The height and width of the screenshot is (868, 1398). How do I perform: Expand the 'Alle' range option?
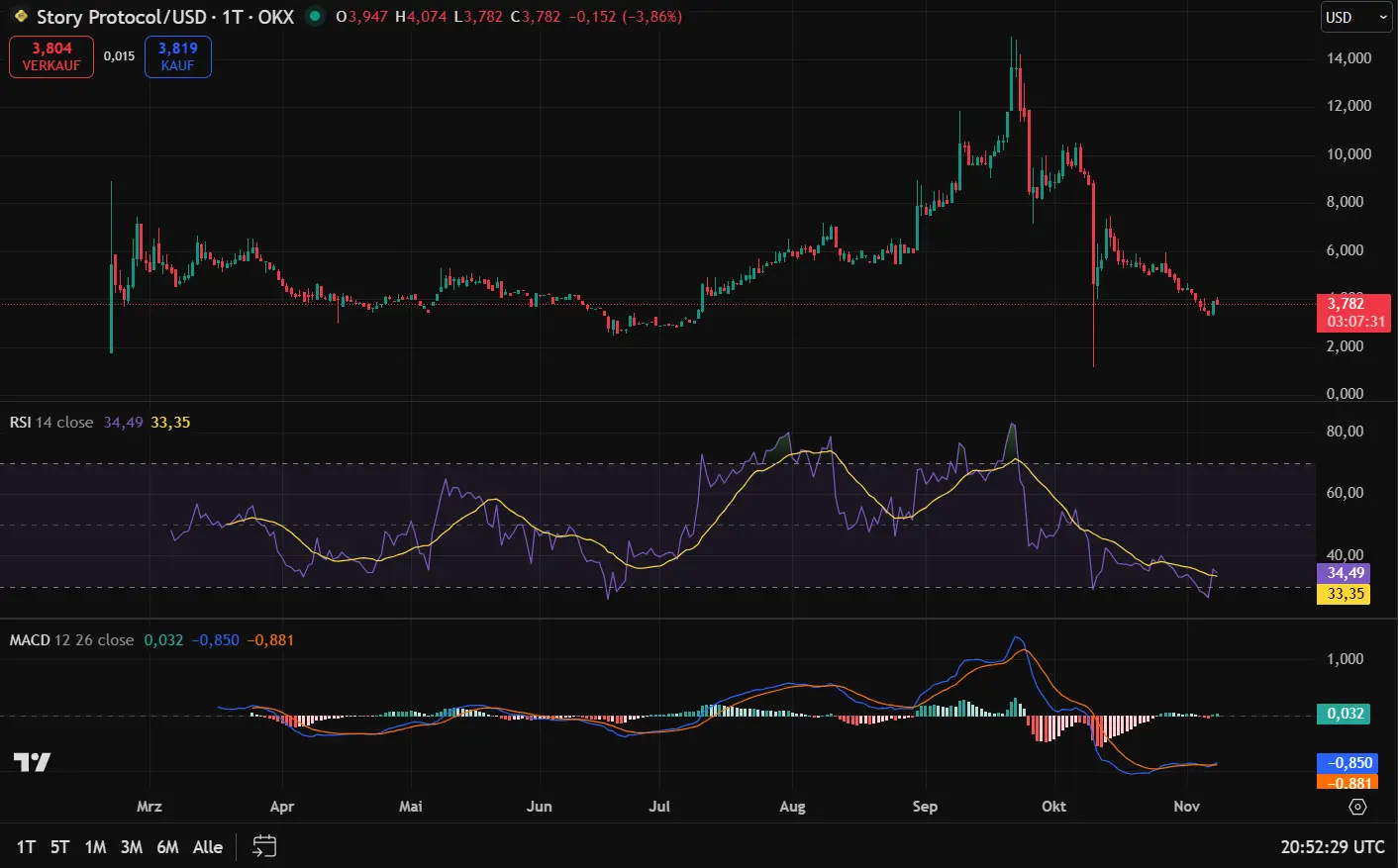tap(207, 847)
